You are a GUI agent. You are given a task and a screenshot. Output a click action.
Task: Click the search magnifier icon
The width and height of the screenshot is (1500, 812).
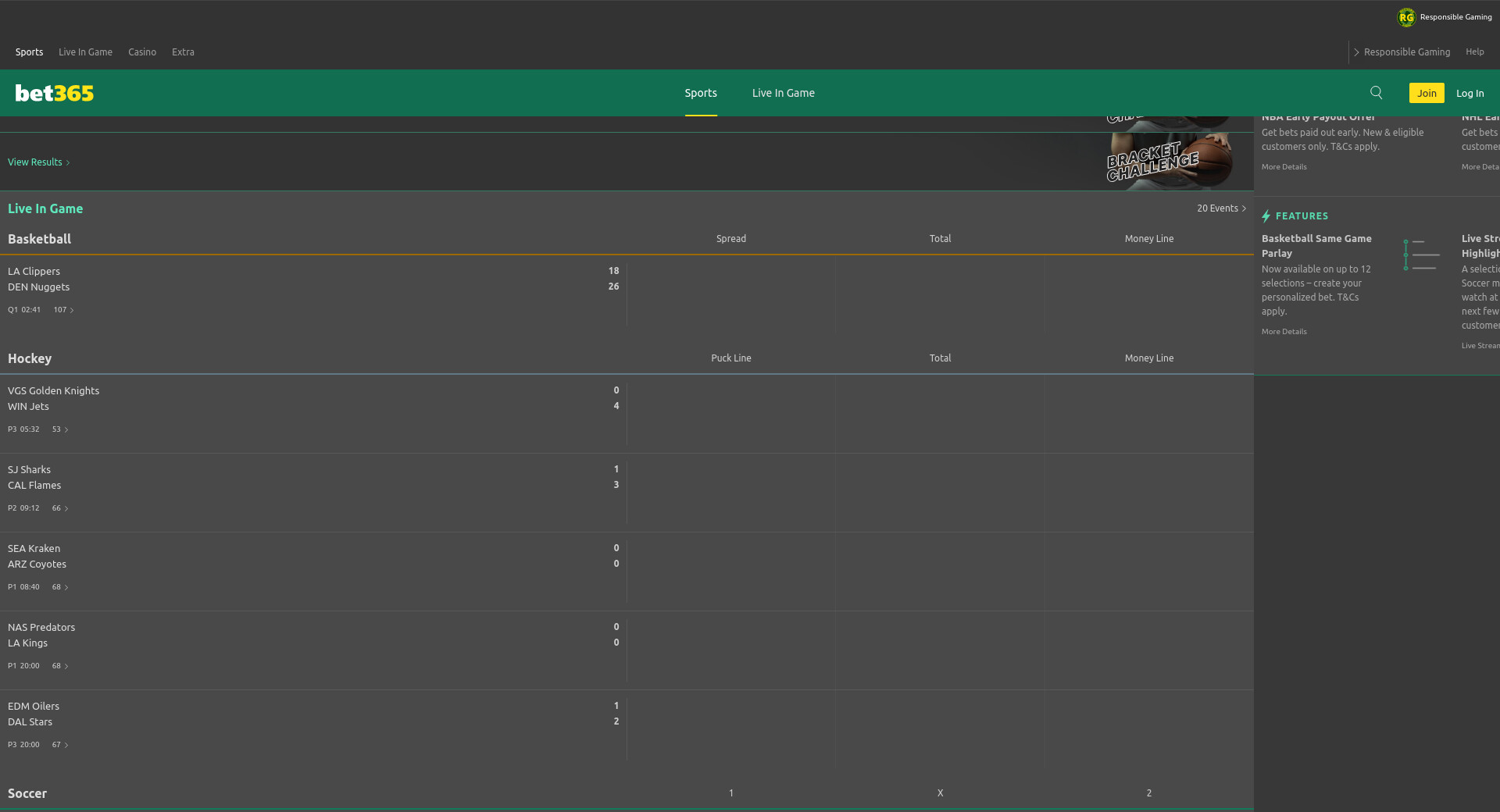click(x=1376, y=93)
